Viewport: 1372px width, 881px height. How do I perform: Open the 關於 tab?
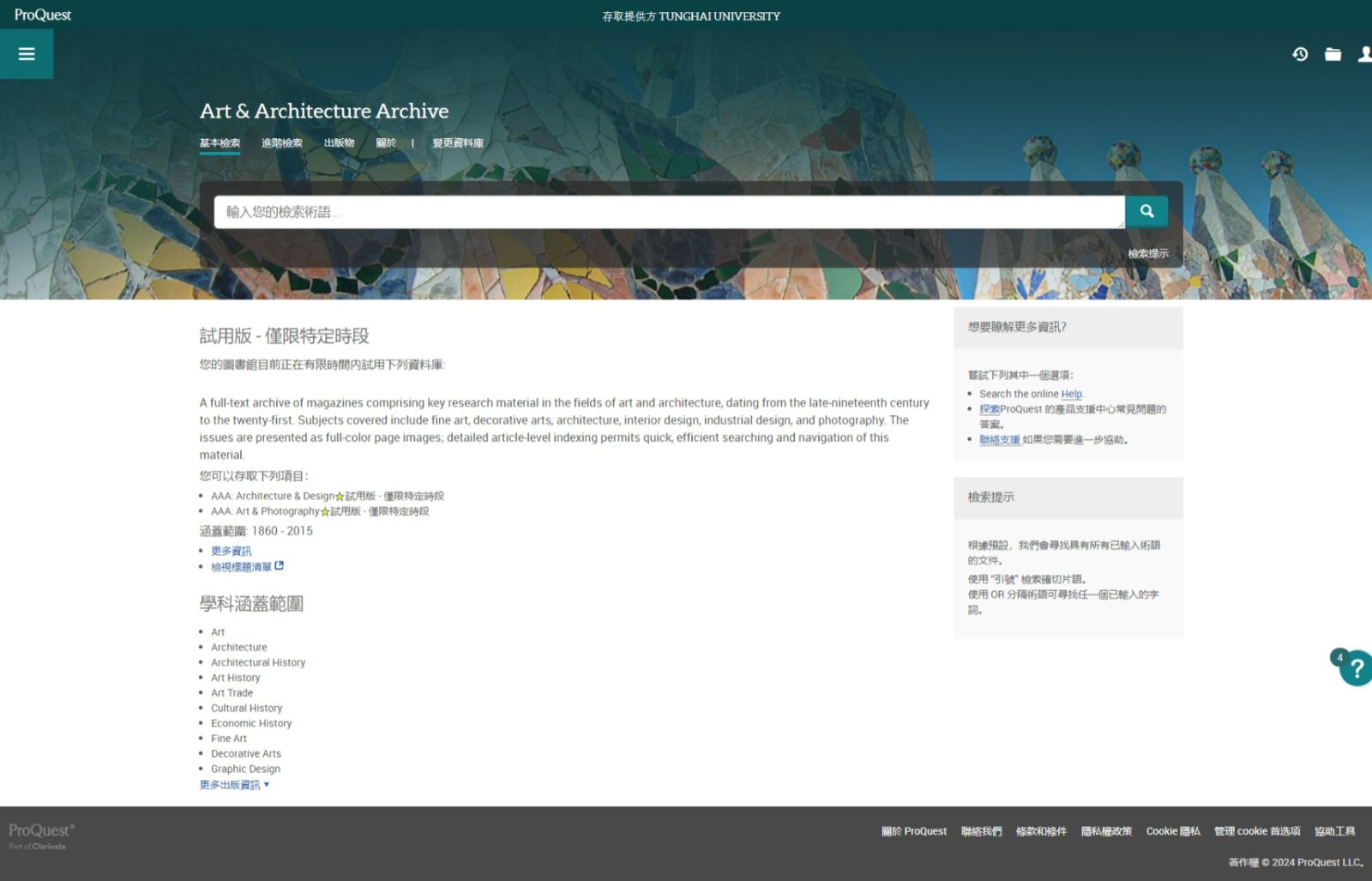pos(386,143)
